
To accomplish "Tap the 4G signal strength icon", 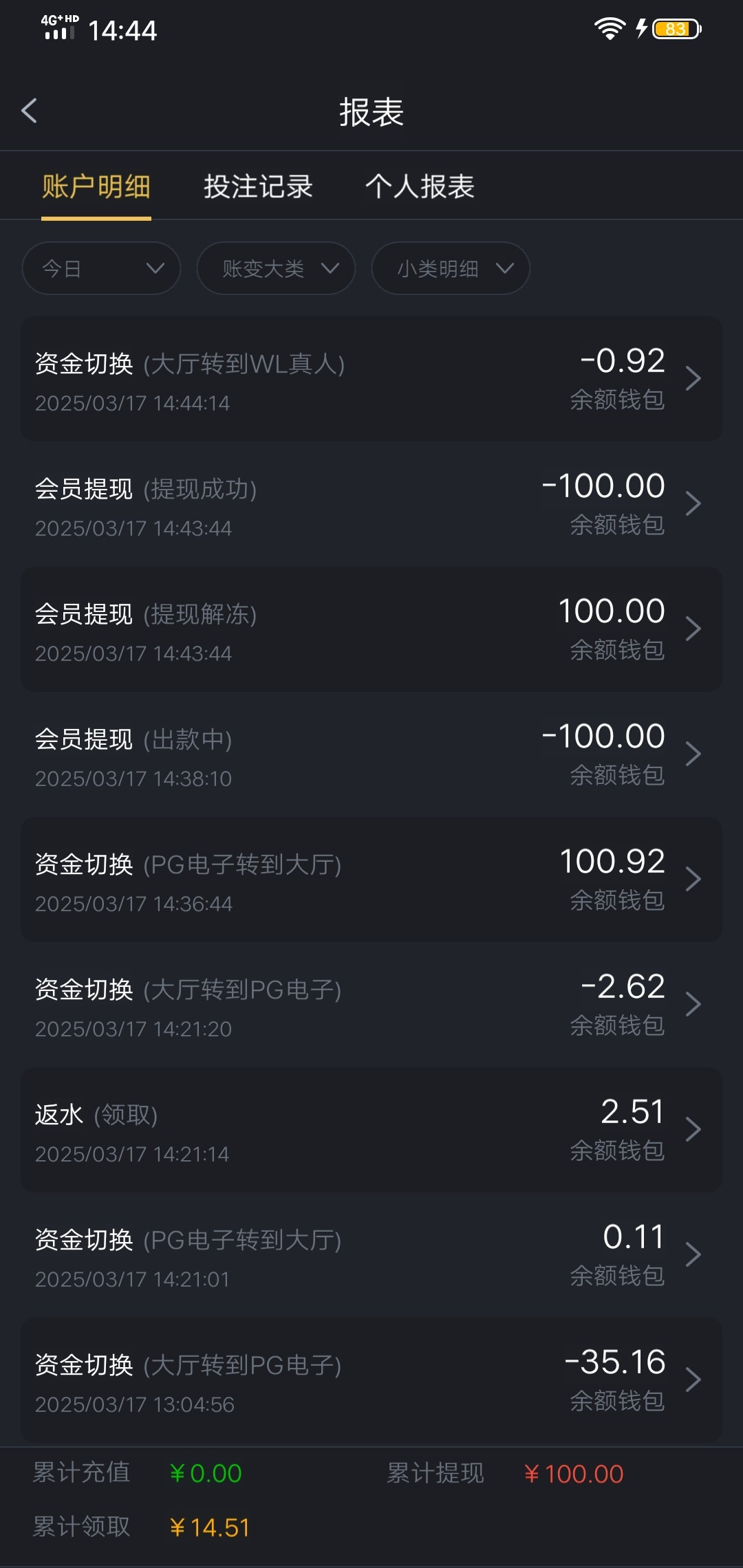I will pos(60,28).
